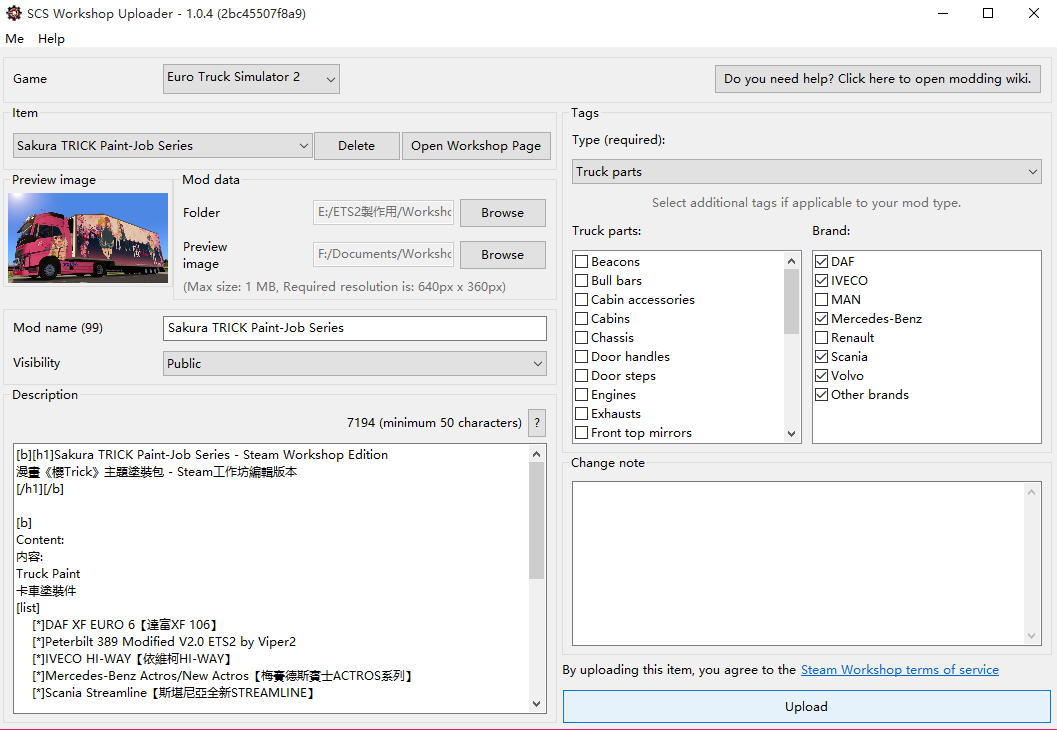
Task: Expand the Game dropdown
Action: pyautogui.click(x=251, y=78)
